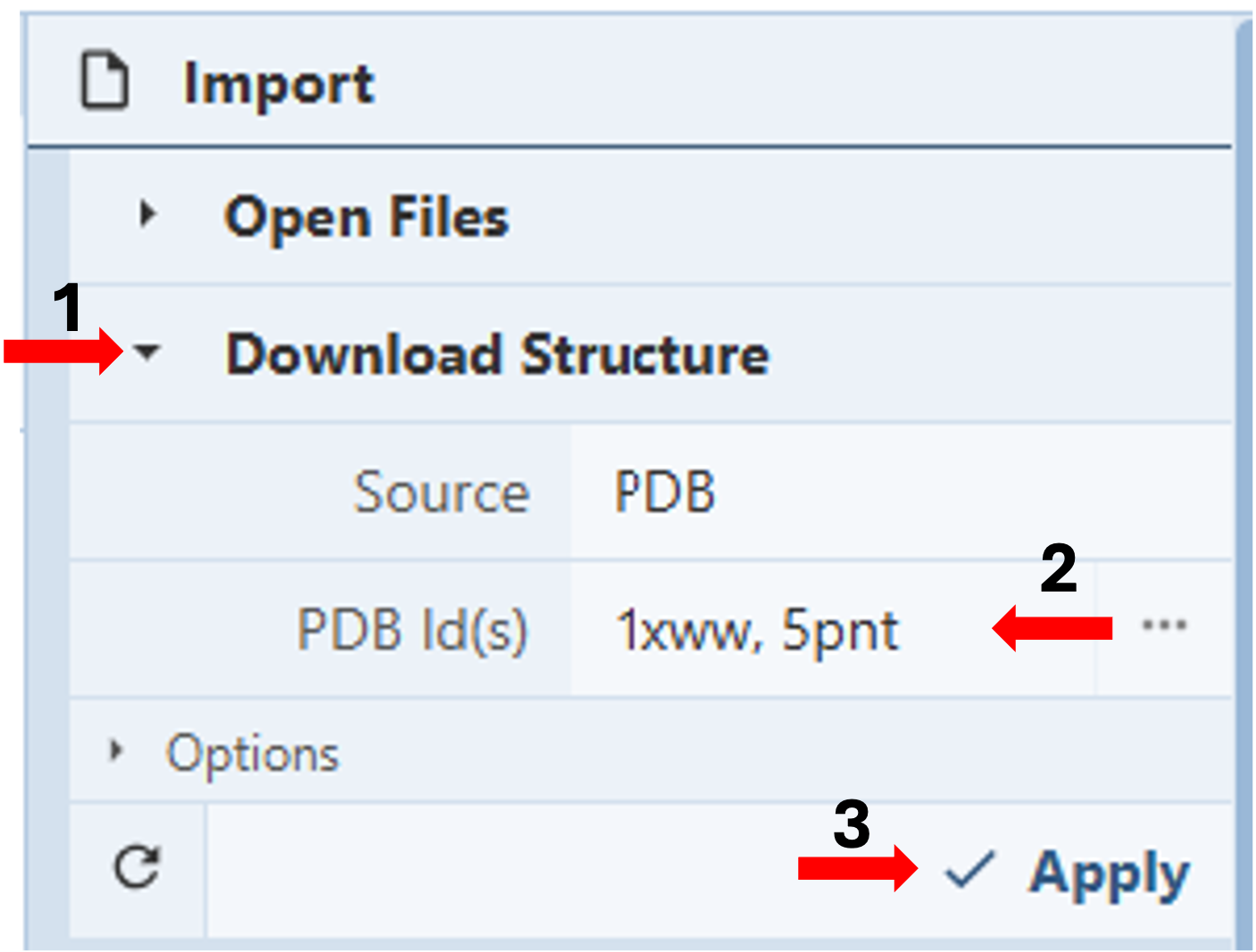1256x952 pixels.
Task: Click the vertical scrollbar on right edge
Action: tap(1244, 482)
